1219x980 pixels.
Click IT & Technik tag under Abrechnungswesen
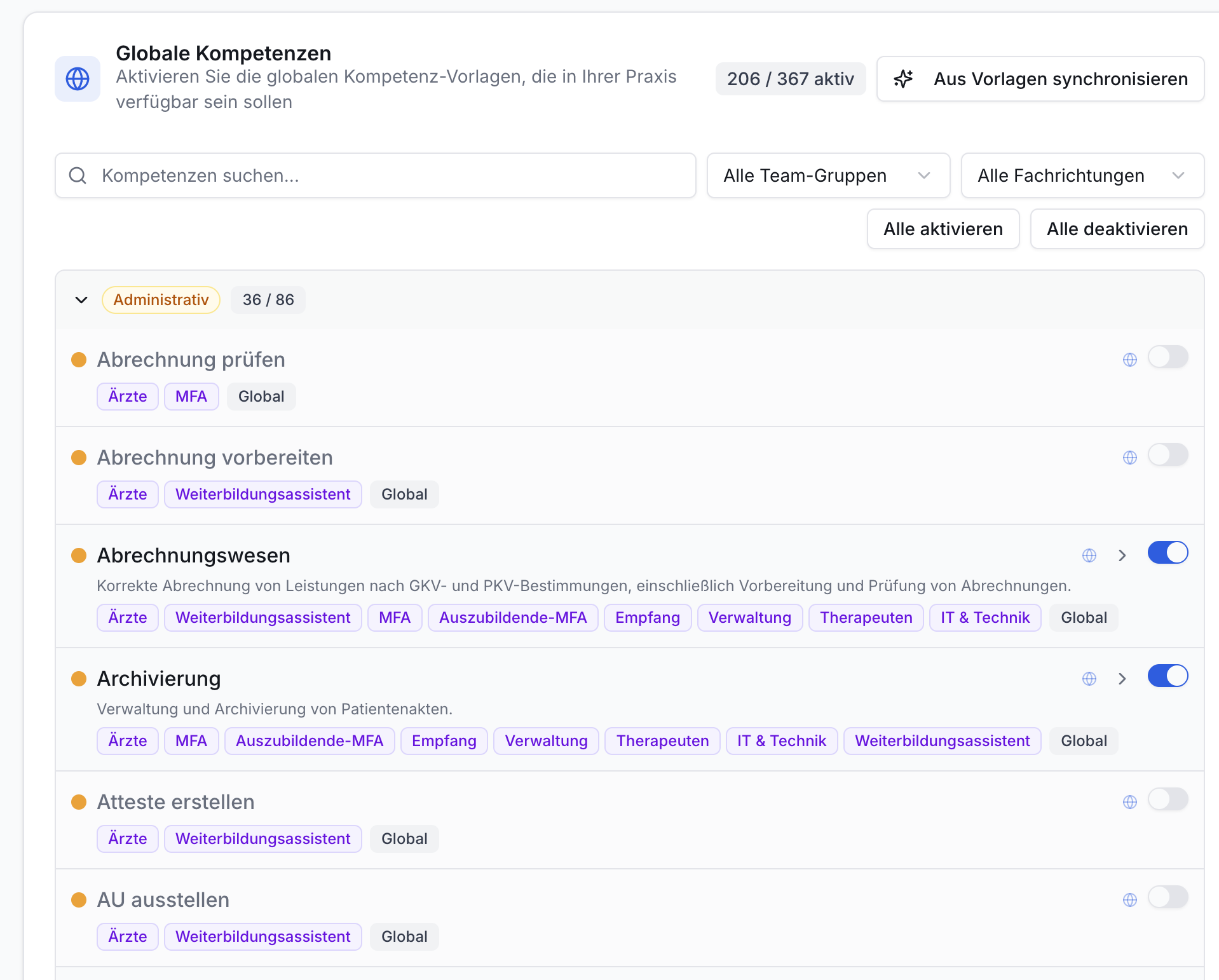[985, 618]
